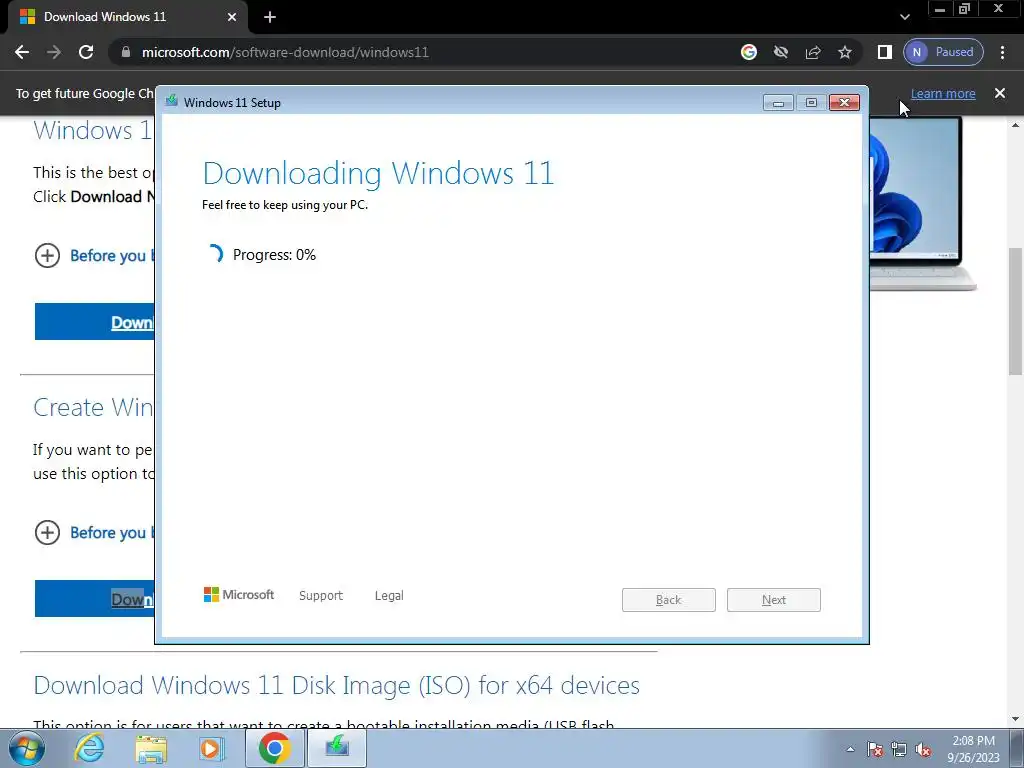Click the Chrome back arrow
The height and width of the screenshot is (768, 1024).
(22, 52)
